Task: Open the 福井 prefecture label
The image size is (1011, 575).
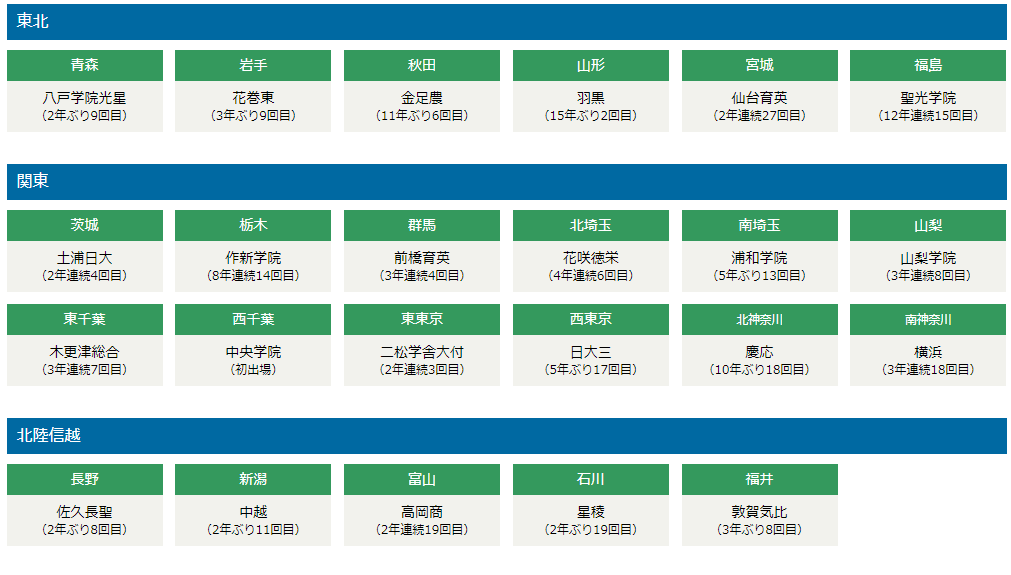Action: click(x=760, y=479)
